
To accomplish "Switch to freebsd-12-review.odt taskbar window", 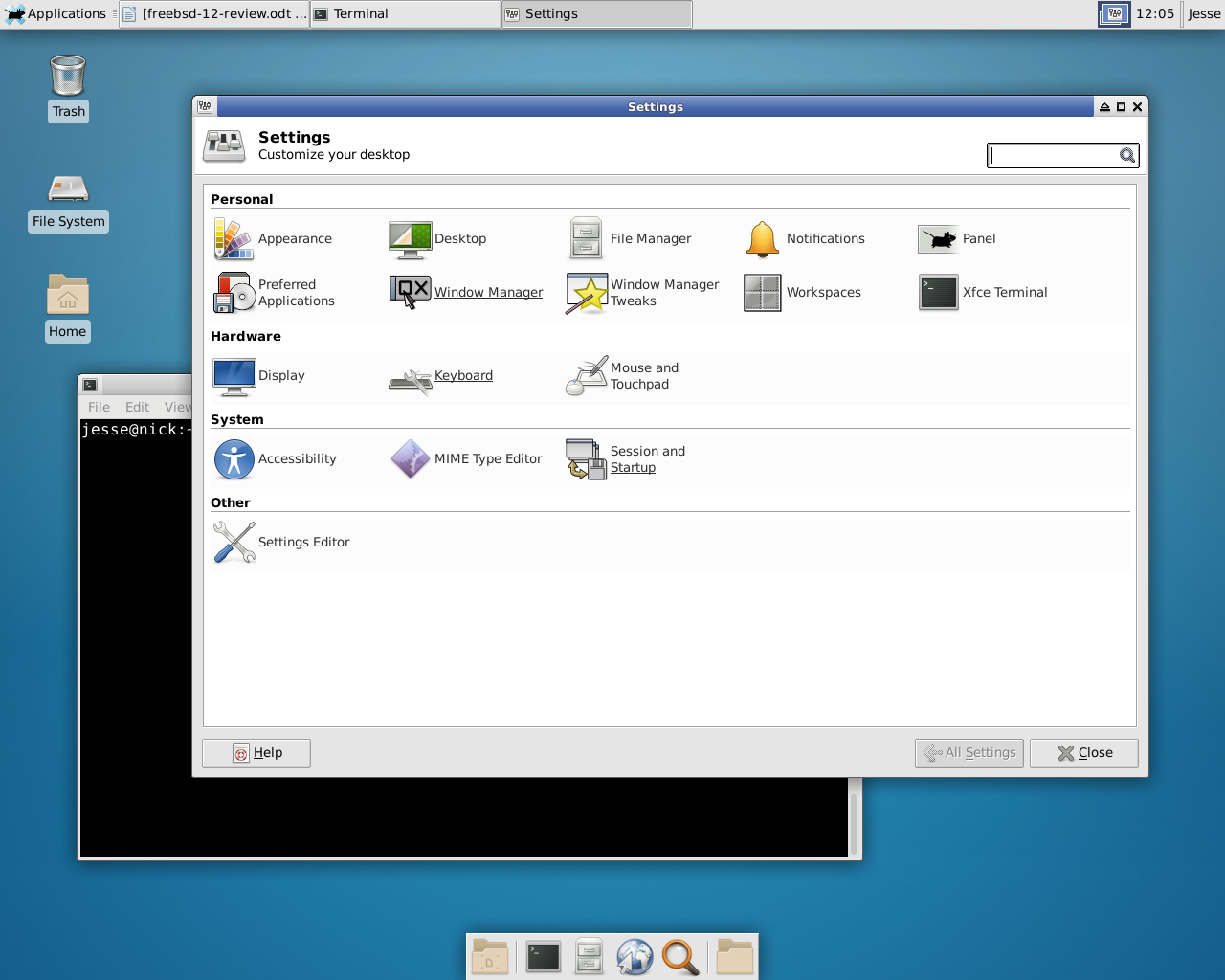I will pyautogui.click(x=214, y=13).
